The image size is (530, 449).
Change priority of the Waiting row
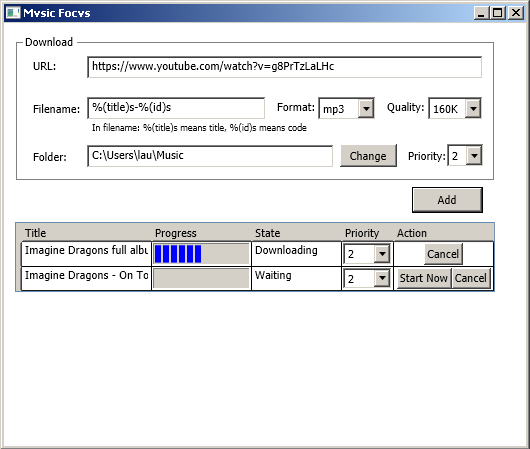pos(367,279)
